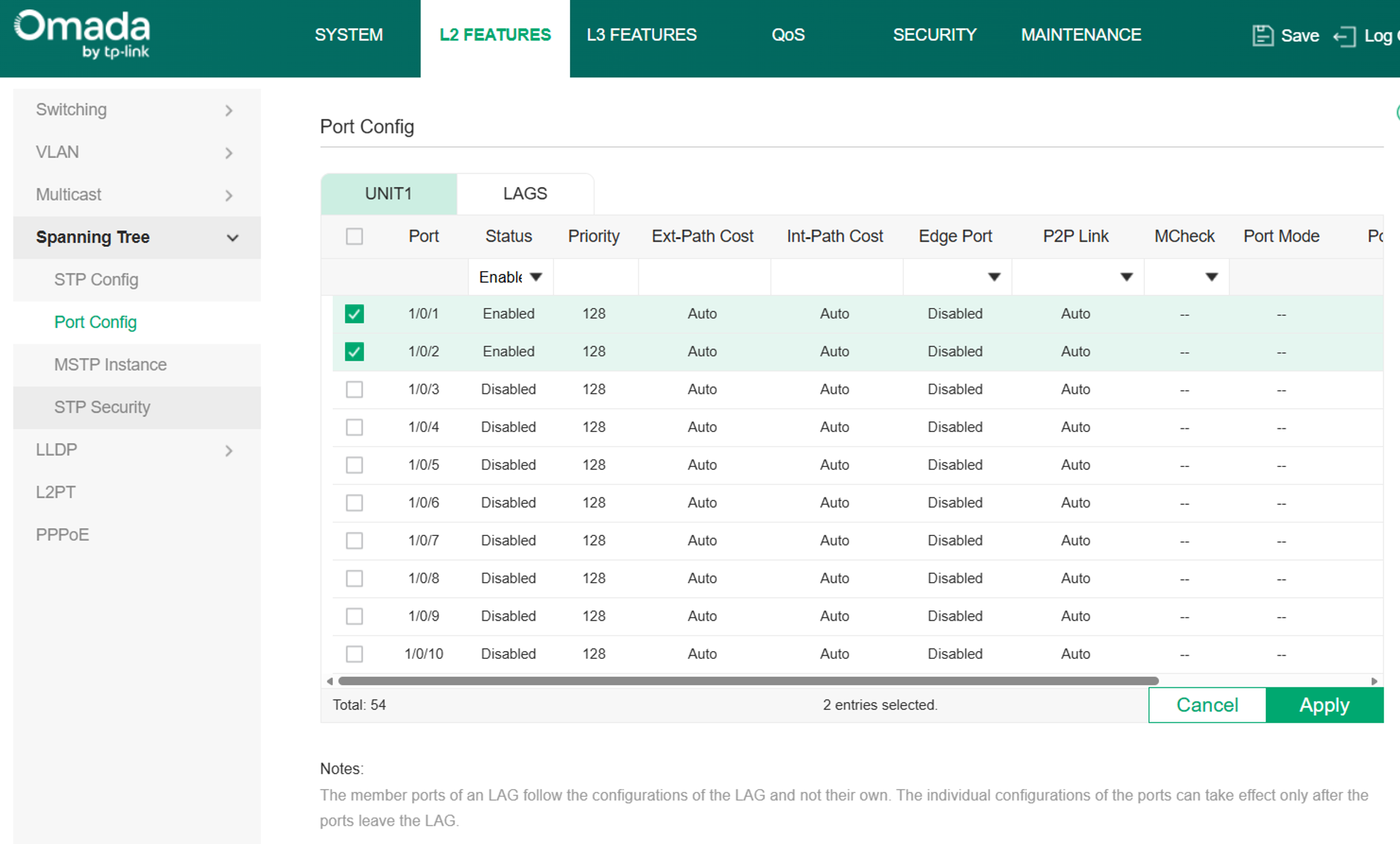Open the L3 FEATURES menu
The image size is (1400, 844).
click(x=641, y=35)
